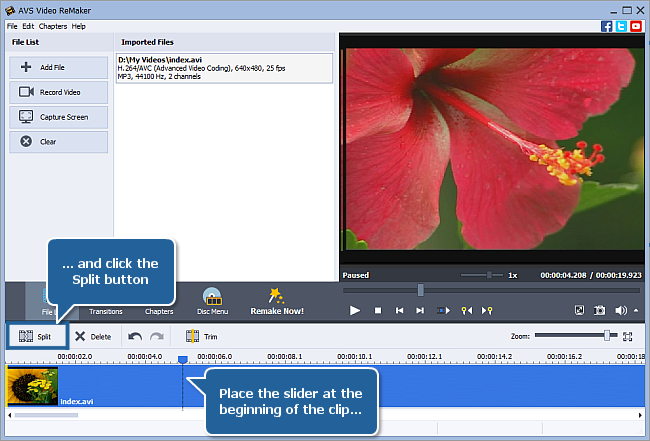Click the 00:00:08.1 mark on the ruler

[x=284, y=356]
